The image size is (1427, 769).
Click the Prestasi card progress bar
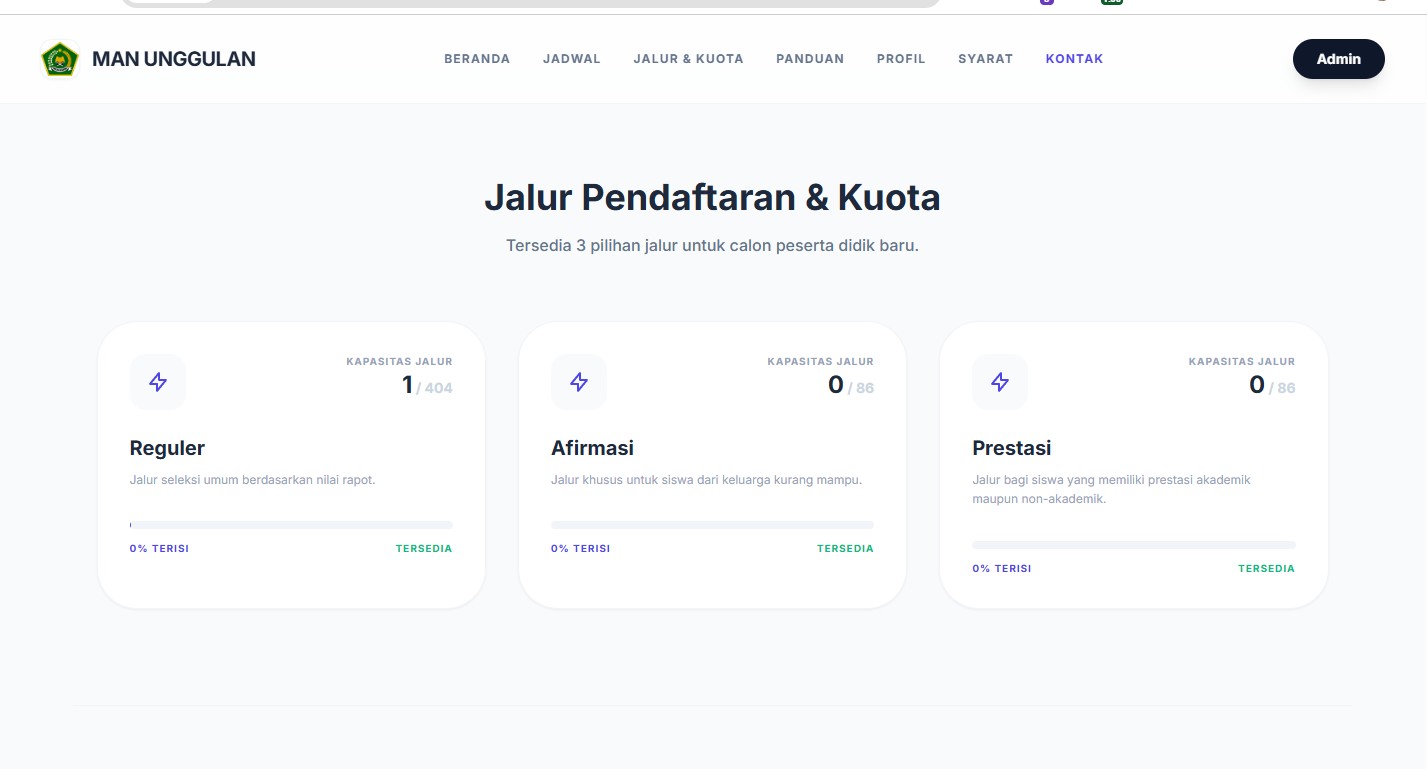pos(1133,545)
